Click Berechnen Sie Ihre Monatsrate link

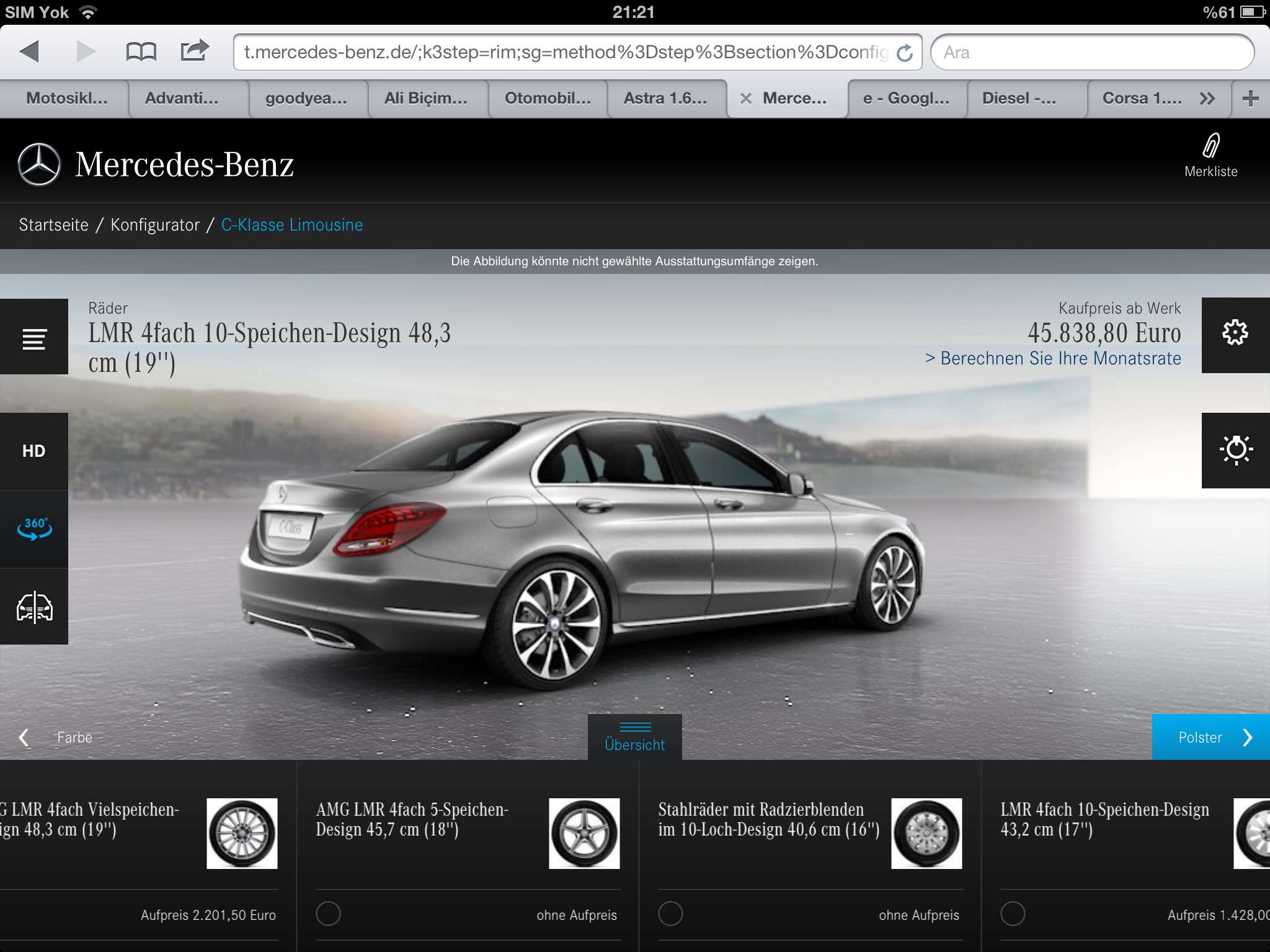pyautogui.click(x=1053, y=358)
